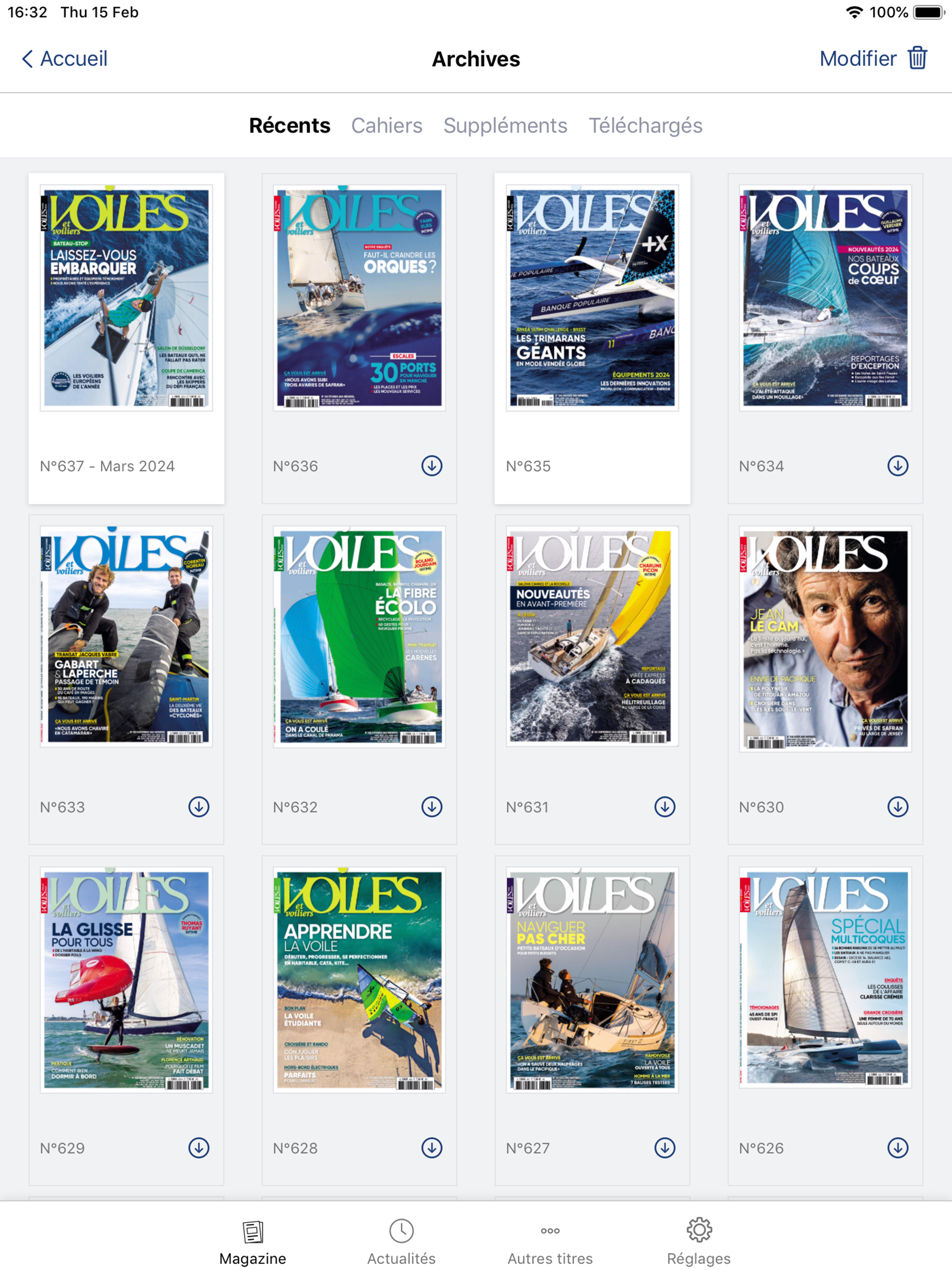Screen dimensions: 952x1270
Task: Download issue N°633
Action: pyautogui.click(x=198, y=807)
